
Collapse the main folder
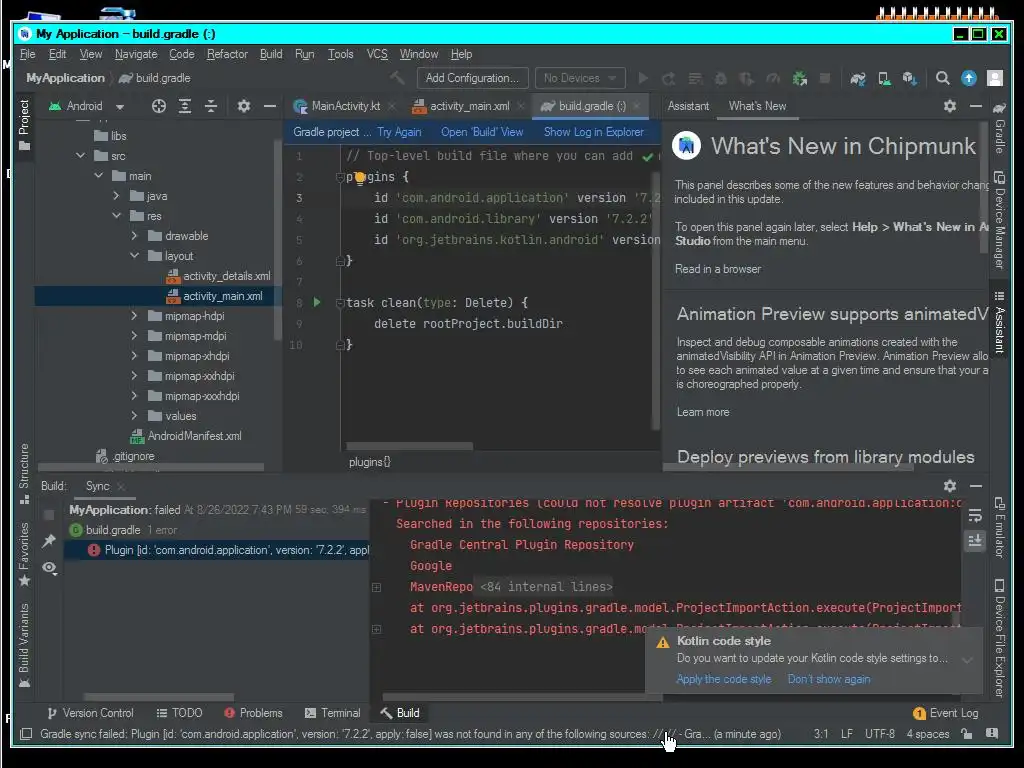tap(99, 176)
